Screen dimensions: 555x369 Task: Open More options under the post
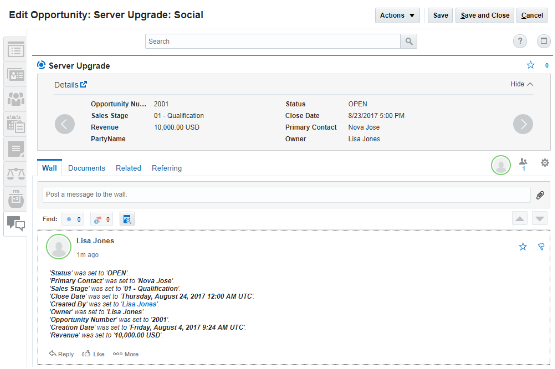pos(126,354)
